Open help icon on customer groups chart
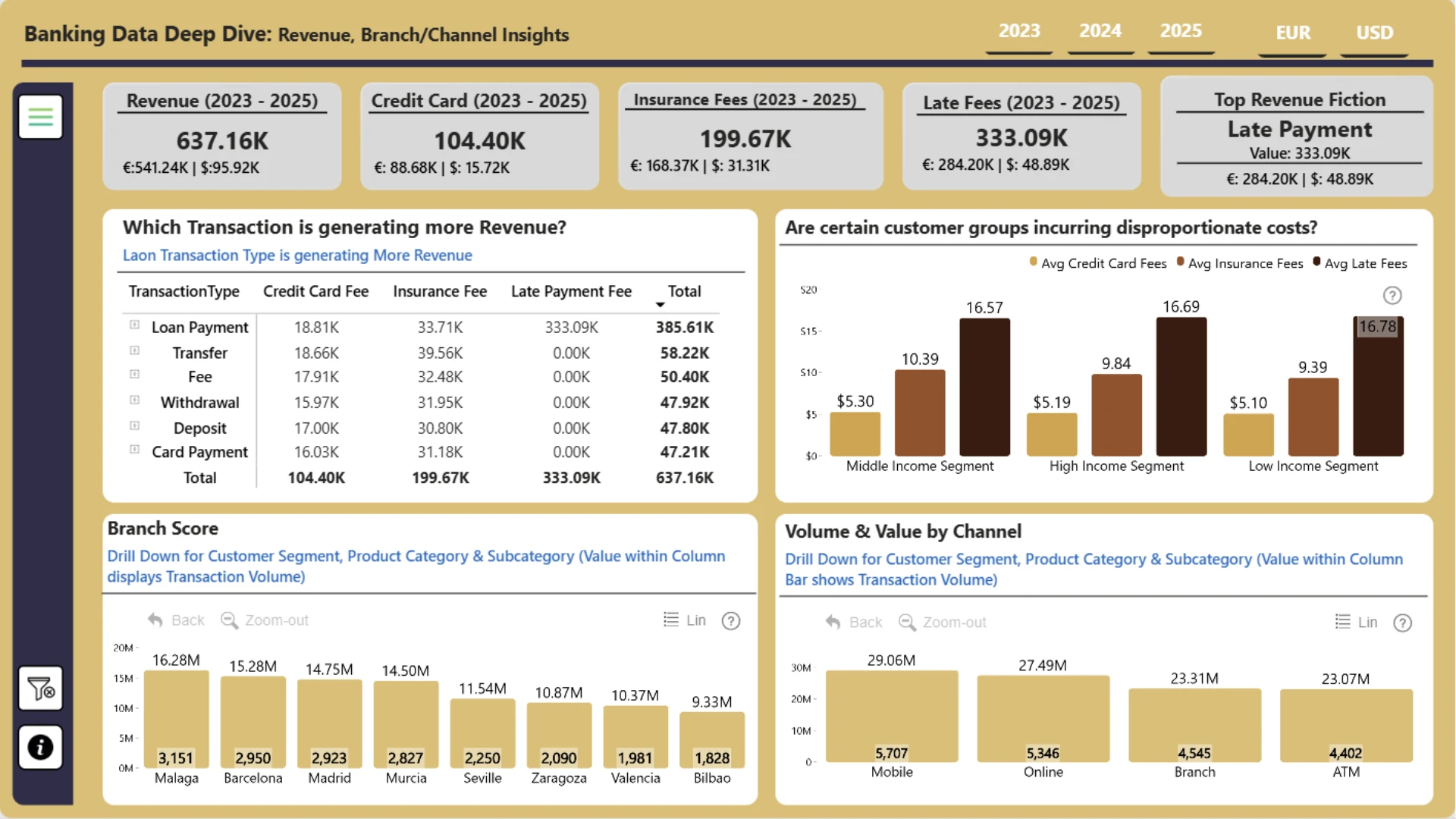Image resolution: width=1456 pixels, height=819 pixels. (x=1392, y=295)
